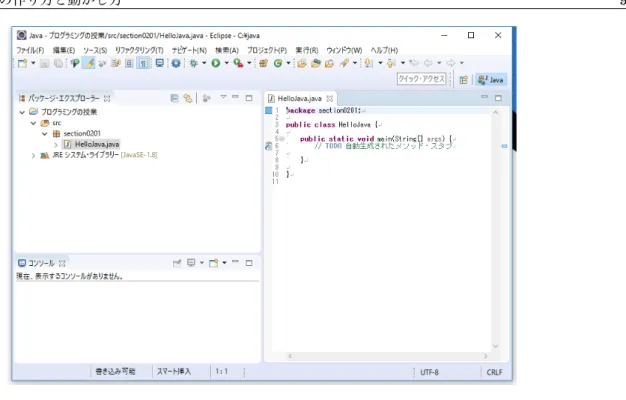Open the ナビゲート(N) menu
Image resolution: width=626 pixels, height=400 pixels.
pyautogui.click(x=189, y=50)
